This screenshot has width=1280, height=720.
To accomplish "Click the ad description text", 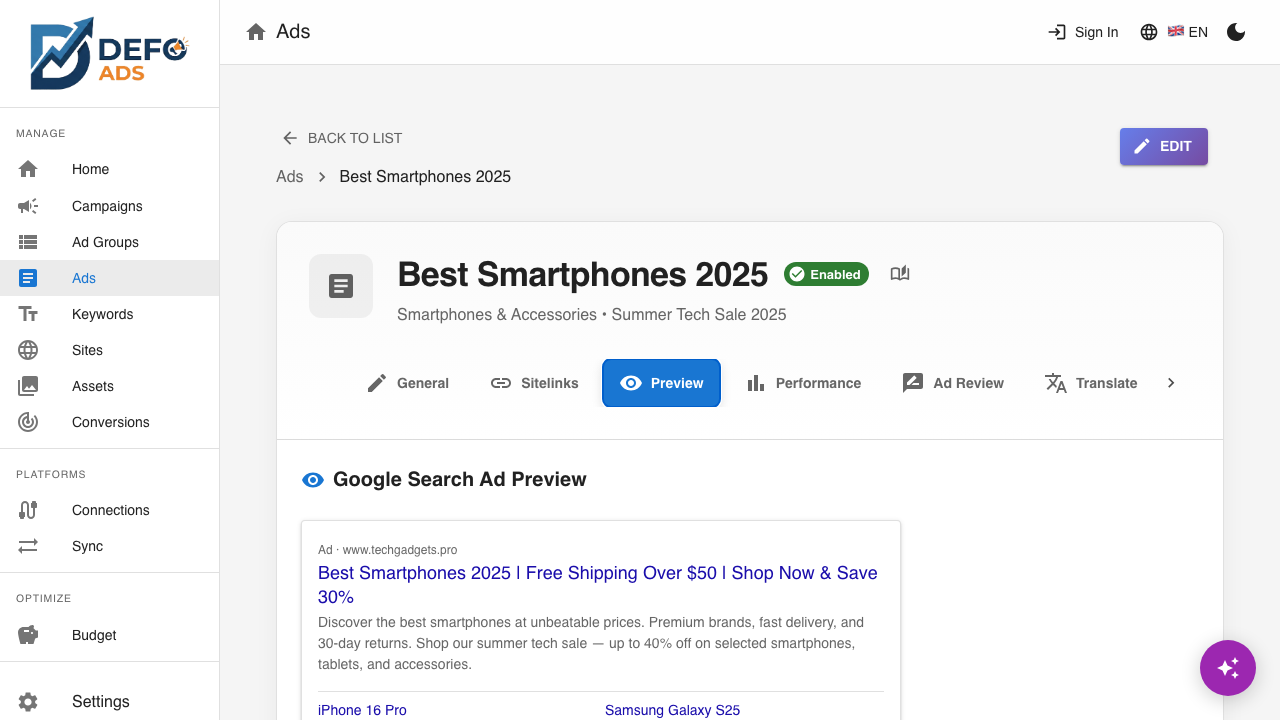I will (x=591, y=643).
